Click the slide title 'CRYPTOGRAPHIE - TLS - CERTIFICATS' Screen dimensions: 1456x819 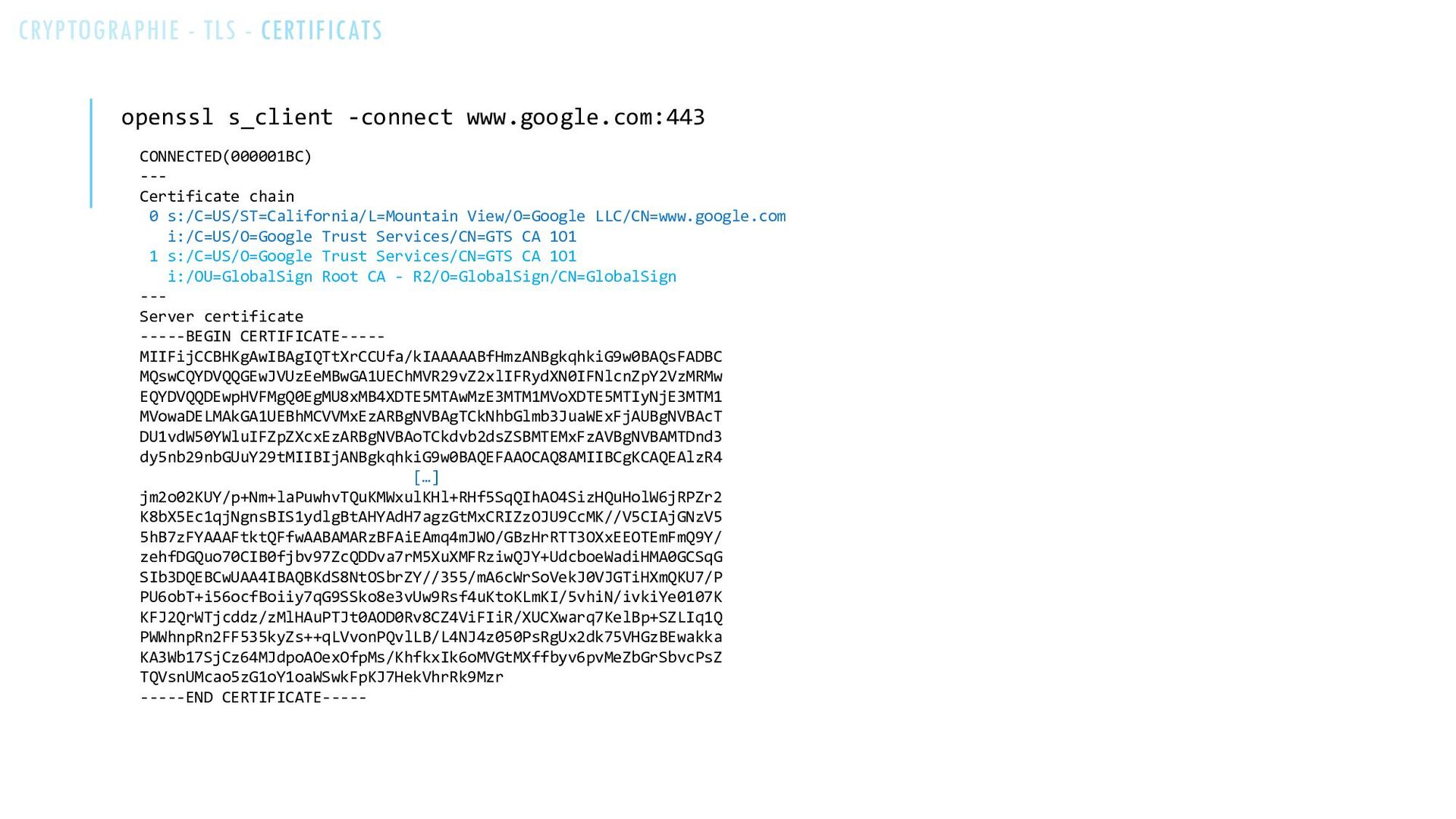(x=201, y=30)
